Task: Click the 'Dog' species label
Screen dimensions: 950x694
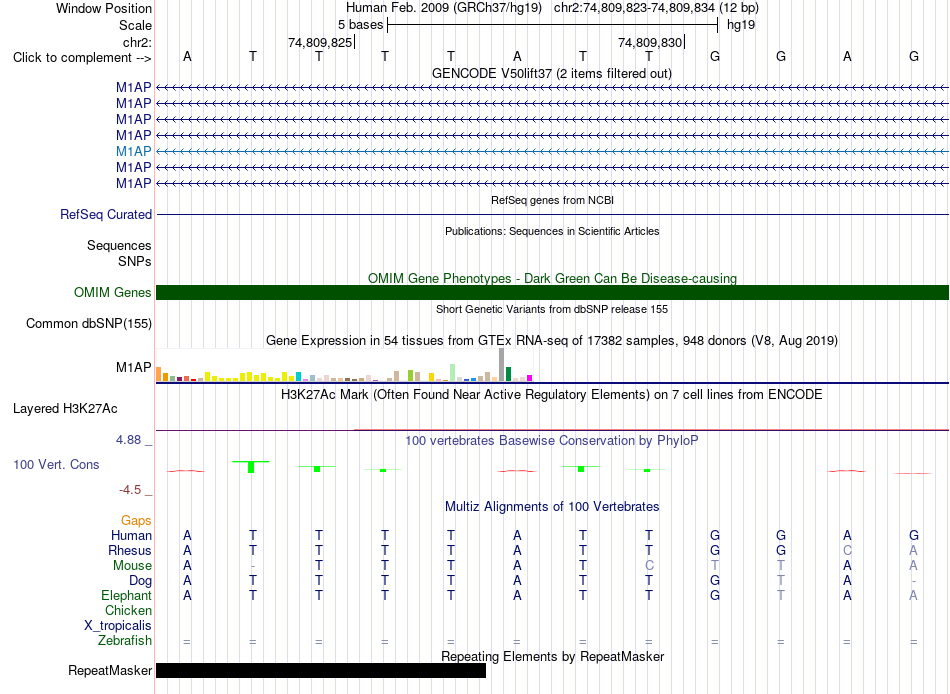Action: click(x=140, y=581)
